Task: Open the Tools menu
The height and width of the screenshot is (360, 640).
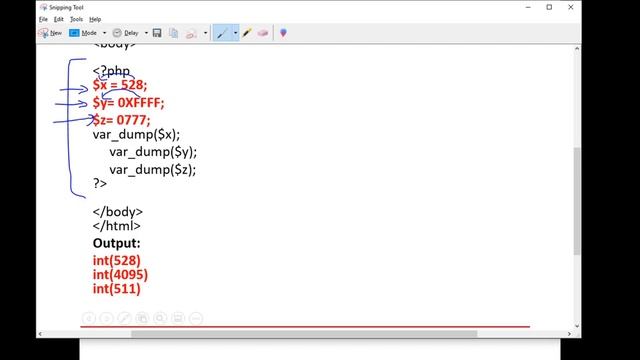Action: coord(76,19)
